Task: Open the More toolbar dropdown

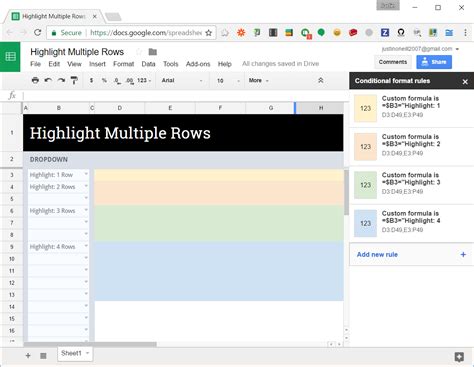Action: [x=258, y=80]
